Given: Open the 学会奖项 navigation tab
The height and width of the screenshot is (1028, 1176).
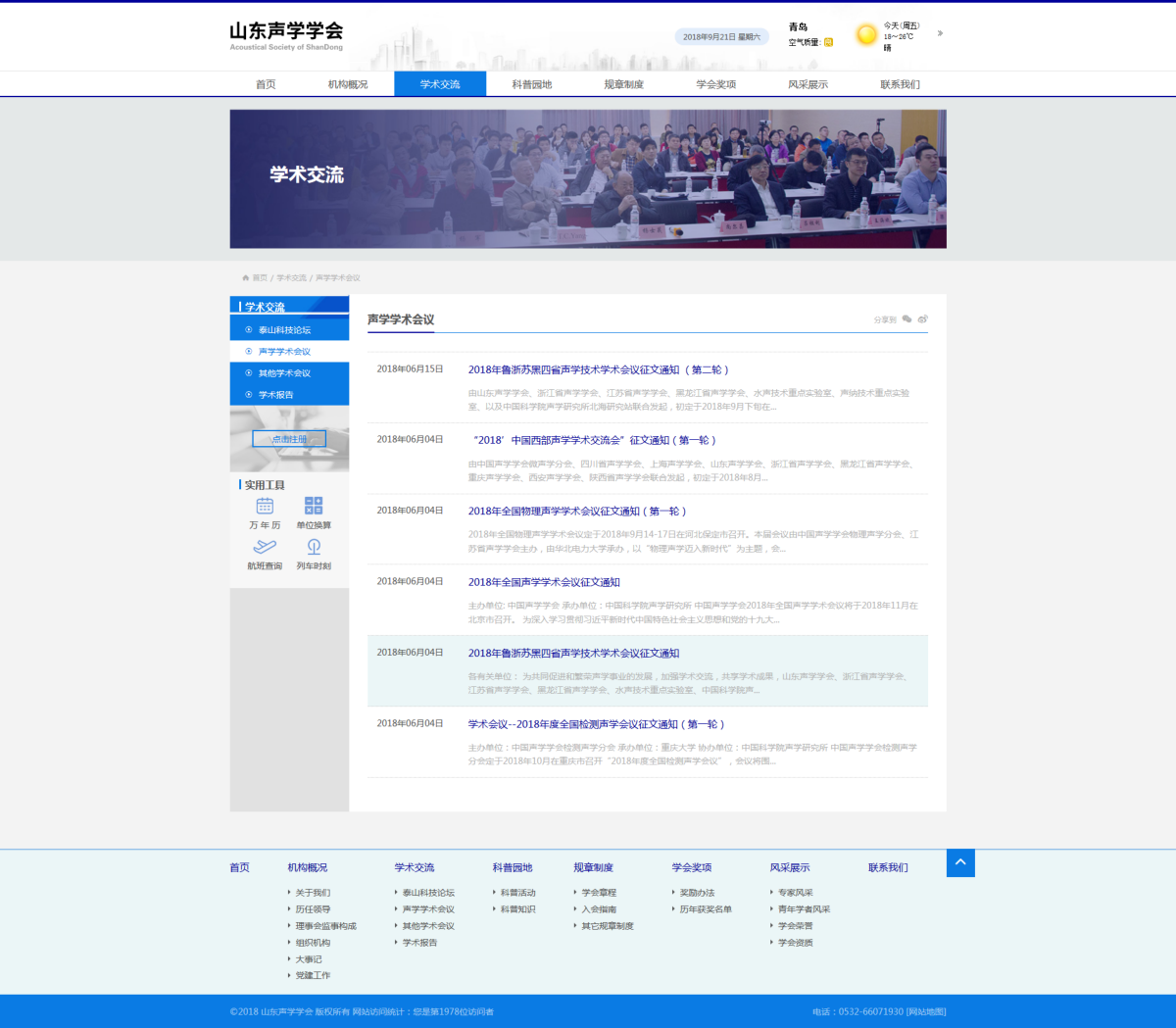Looking at the screenshot, I should (x=716, y=84).
